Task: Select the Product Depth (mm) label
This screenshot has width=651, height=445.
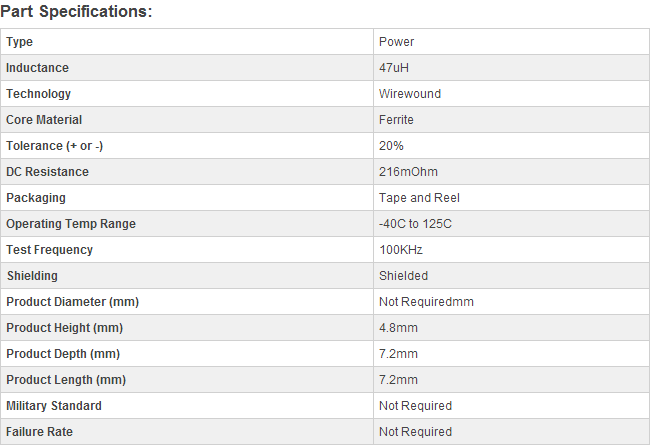Action: click(x=63, y=354)
